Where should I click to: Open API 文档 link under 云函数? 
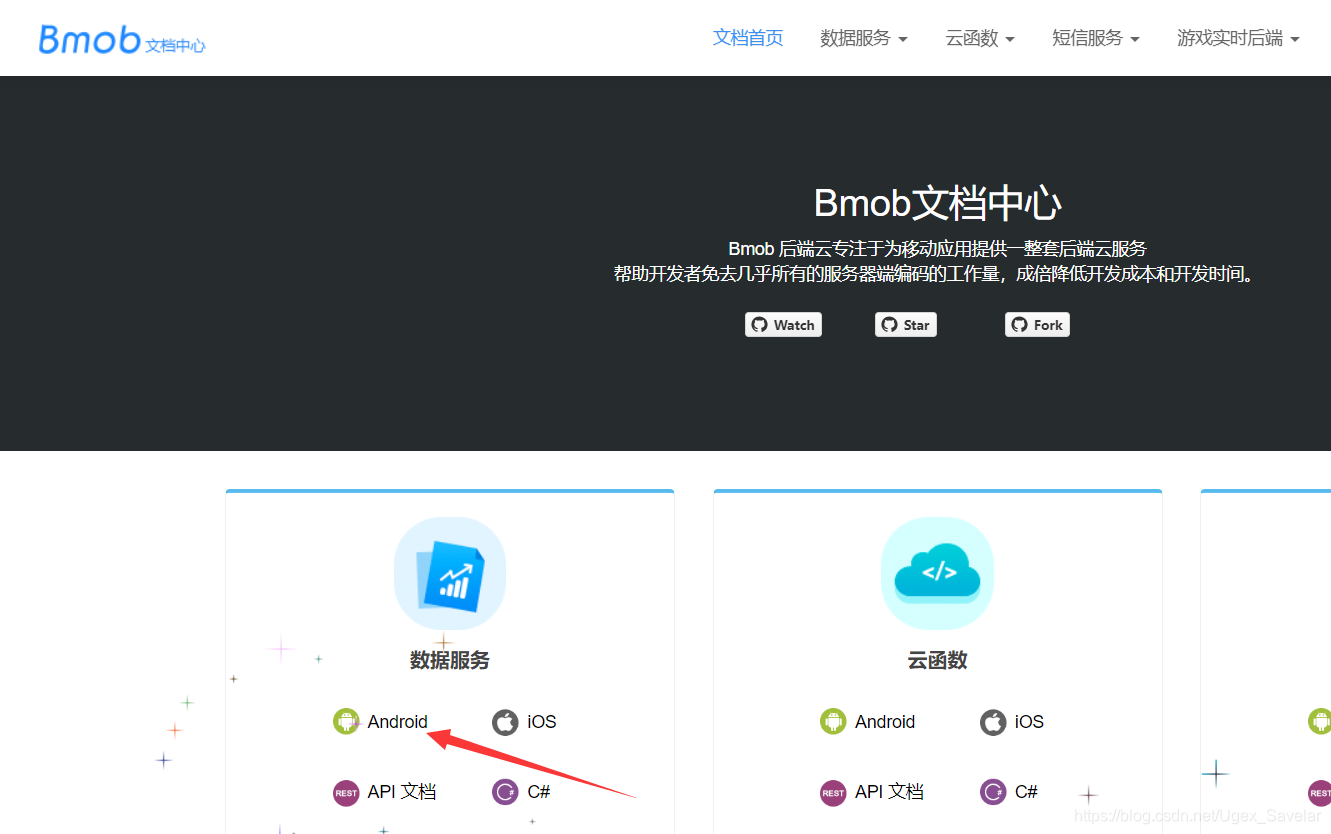point(889,792)
